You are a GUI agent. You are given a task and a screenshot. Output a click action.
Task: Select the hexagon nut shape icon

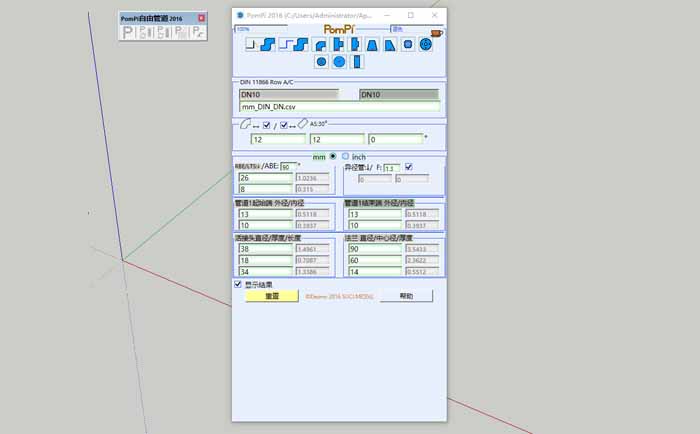coord(408,45)
